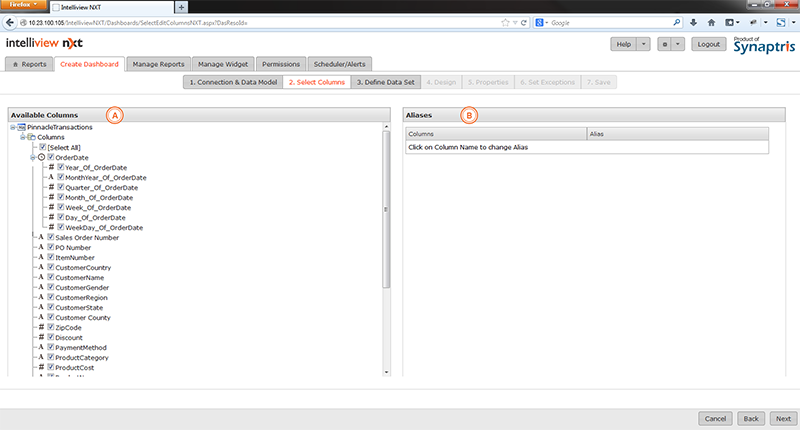Click the OrderDate clock icon

(41, 157)
